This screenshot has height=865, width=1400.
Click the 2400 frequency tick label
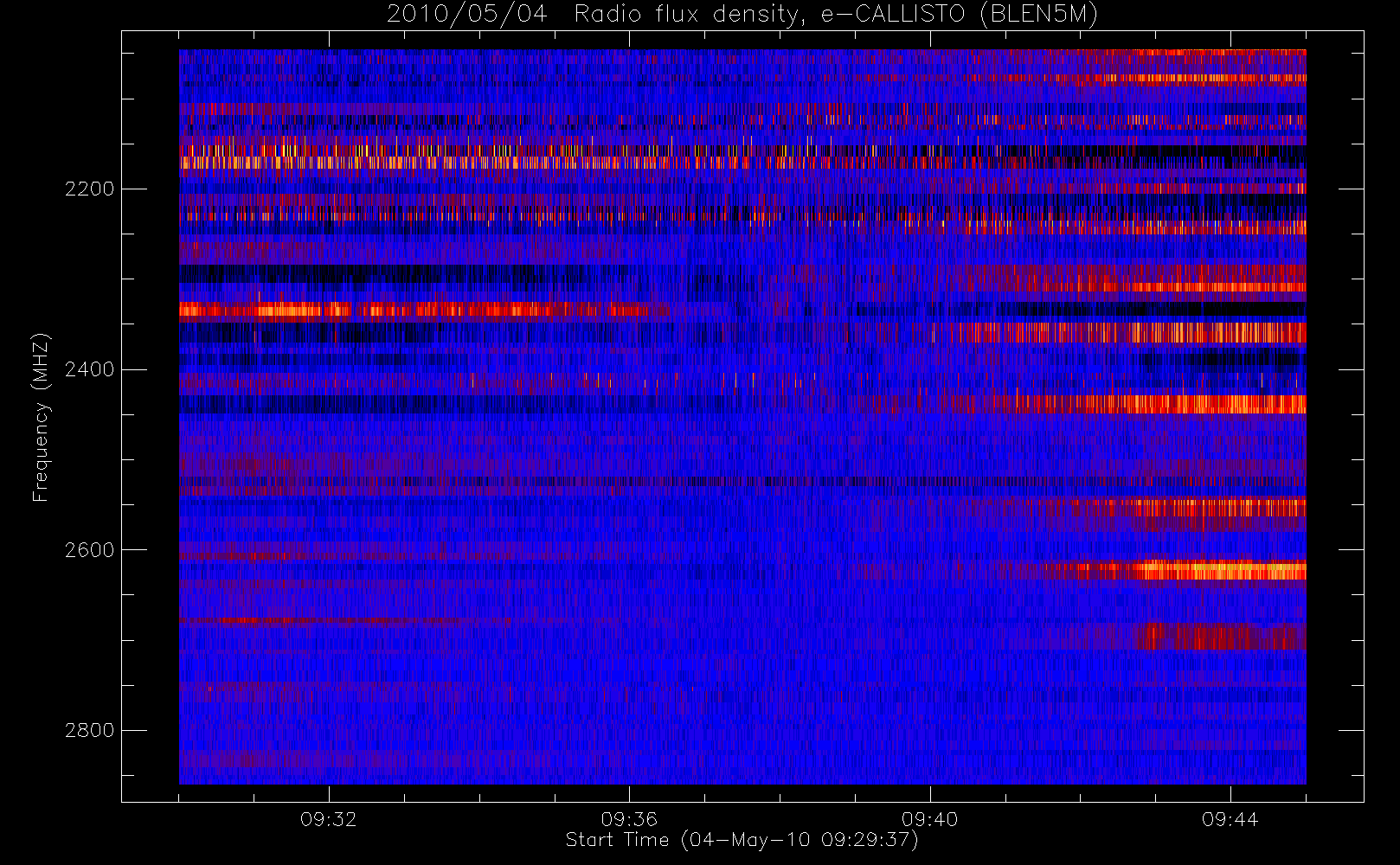[x=89, y=370]
